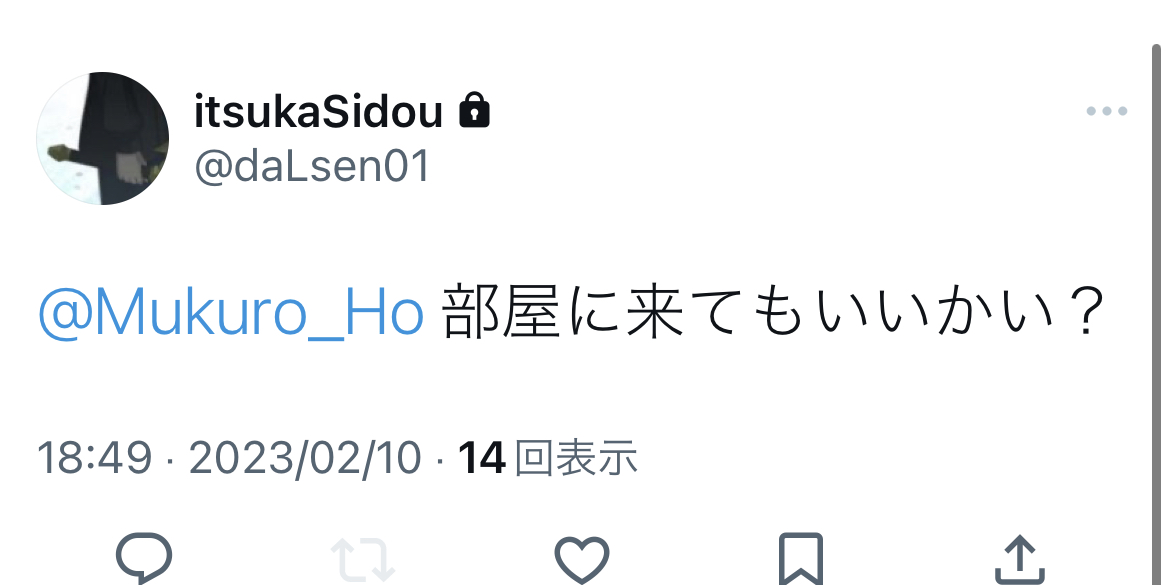Screen dimensions: 1170x585
Task: Open the itsukaSidou display name
Action: point(319,111)
